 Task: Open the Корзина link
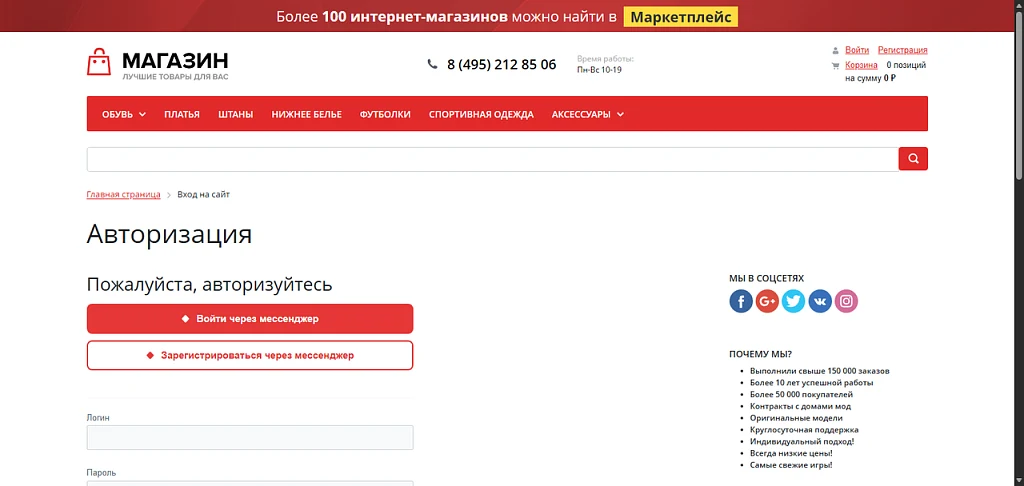tap(861, 65)
